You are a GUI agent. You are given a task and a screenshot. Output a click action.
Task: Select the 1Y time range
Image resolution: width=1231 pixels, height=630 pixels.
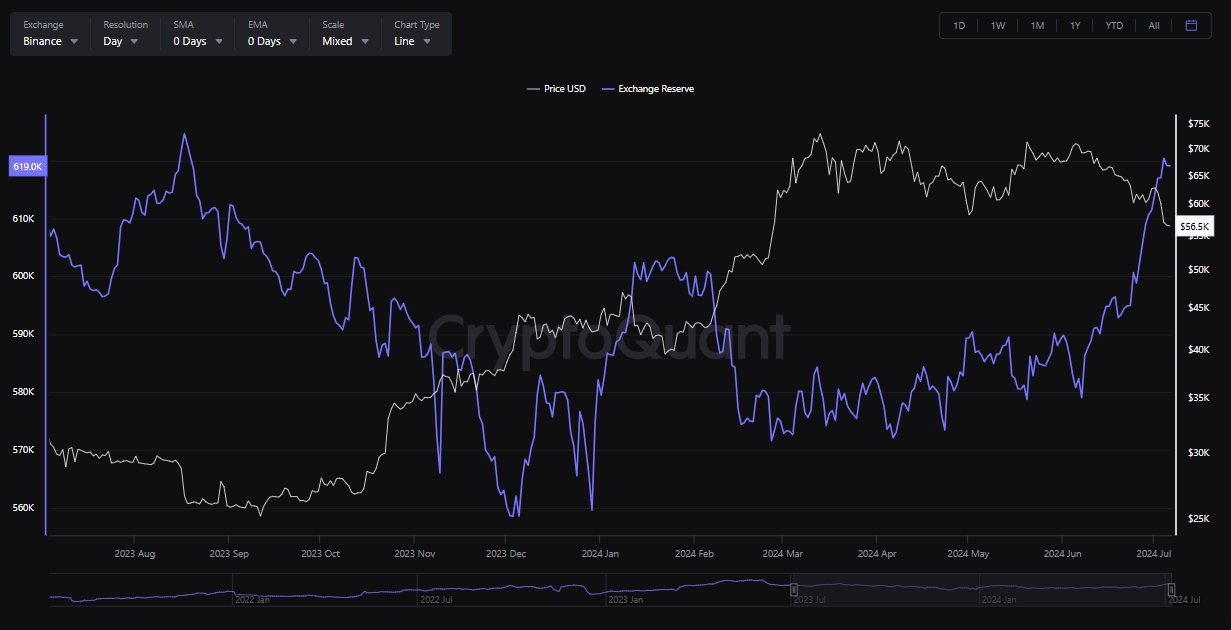pos(1075,25)
